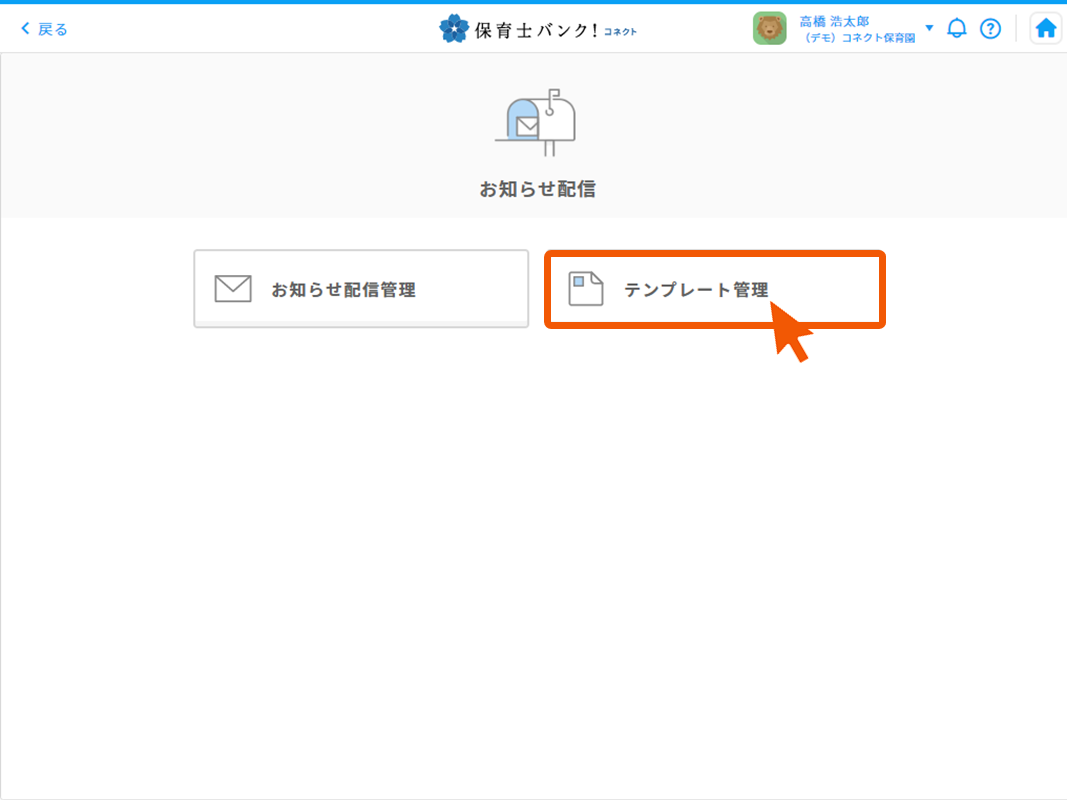Go to home using the house icon
This screenshot has width=1067, height=800.
pyautogui.click(x=1046, y=29)
